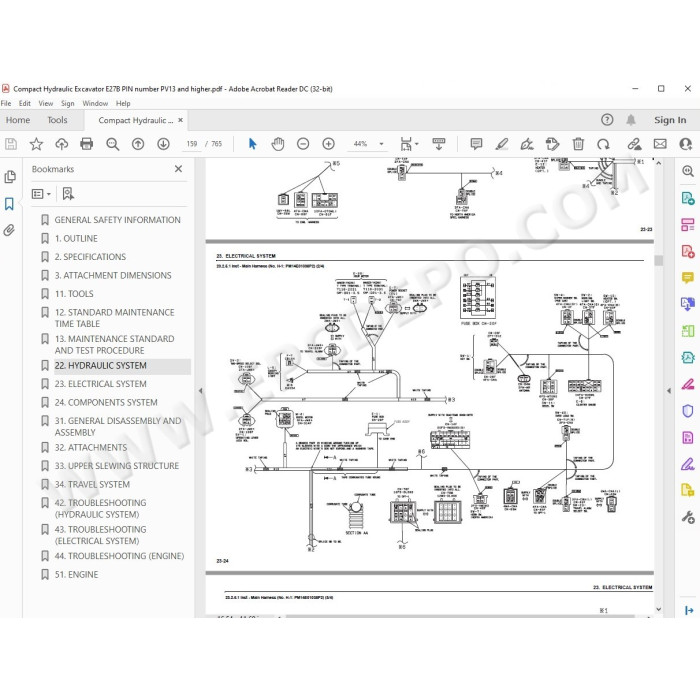The width and height of the screenshot is (700, 700).
Task: Click the Sign In button
Action: click(x=670, y=120)
